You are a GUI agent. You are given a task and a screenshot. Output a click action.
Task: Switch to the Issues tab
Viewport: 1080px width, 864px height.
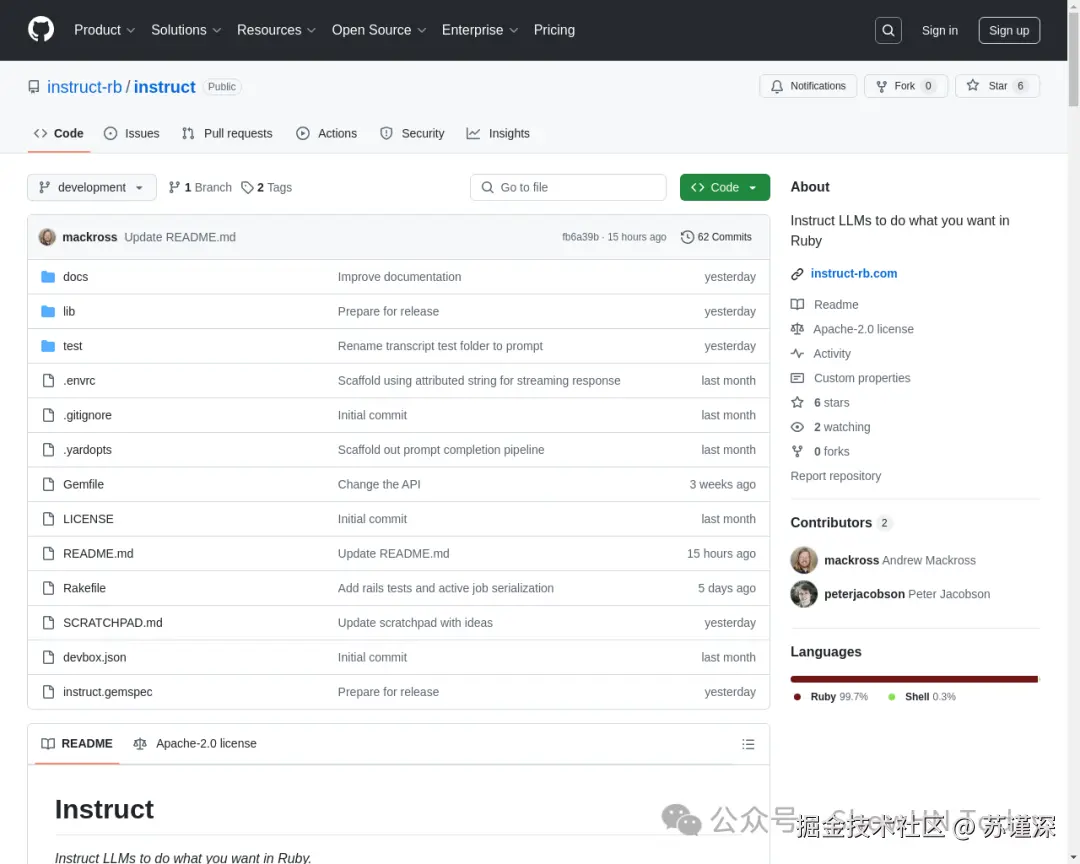(x=132, y=134)
